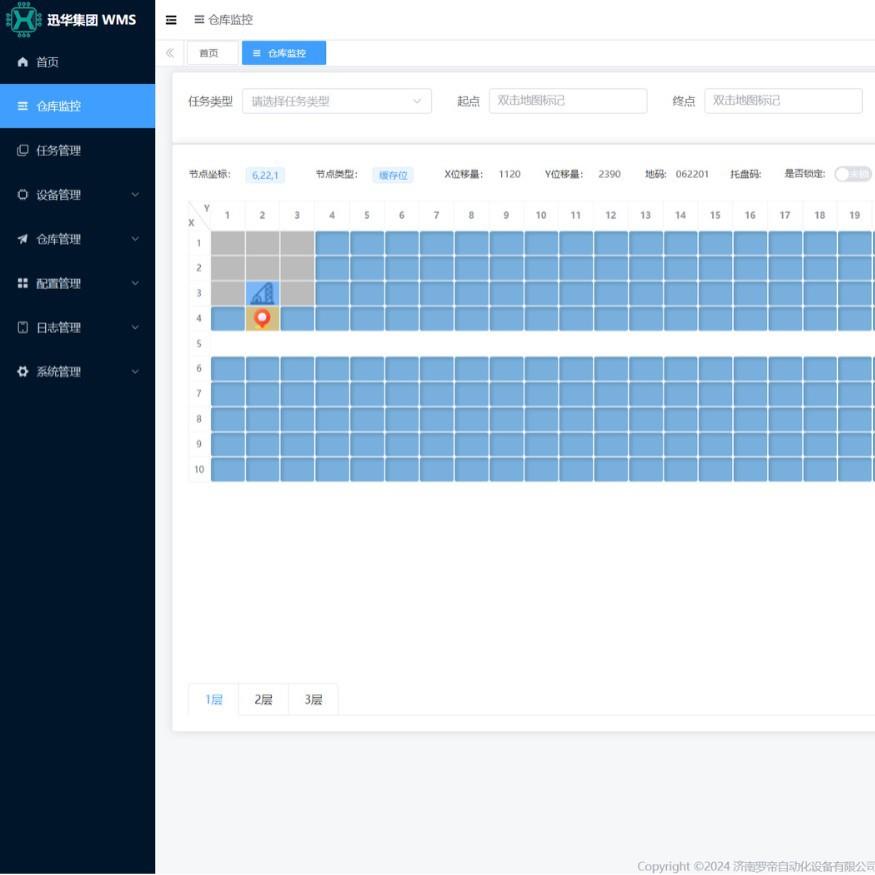Image resolution: width=875 pixels, height=875 pixels.
Task: Expand the 仓库管理 submenu arrow
Action: 135,239
